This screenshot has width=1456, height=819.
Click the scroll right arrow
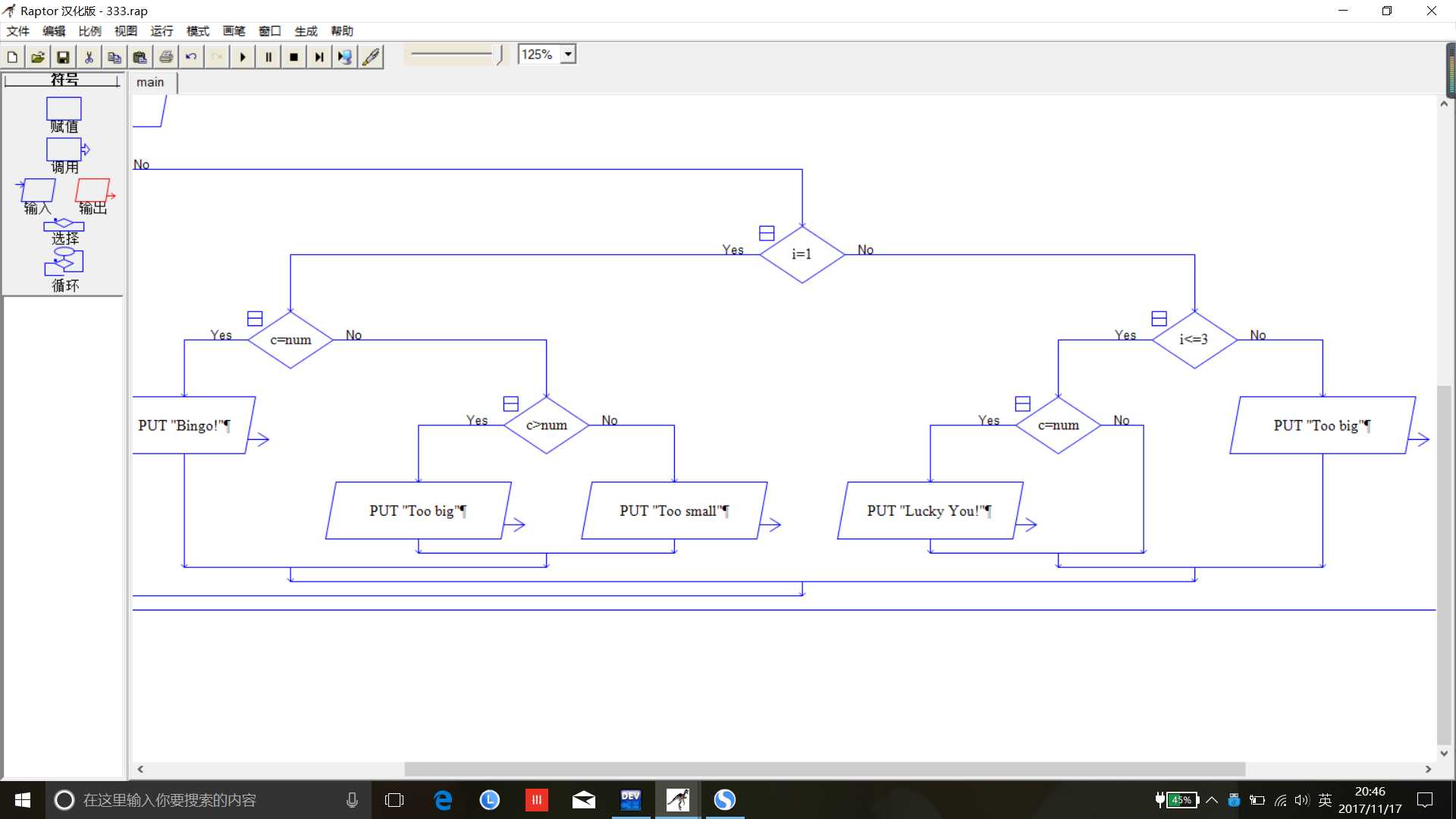click(1428, 769)
